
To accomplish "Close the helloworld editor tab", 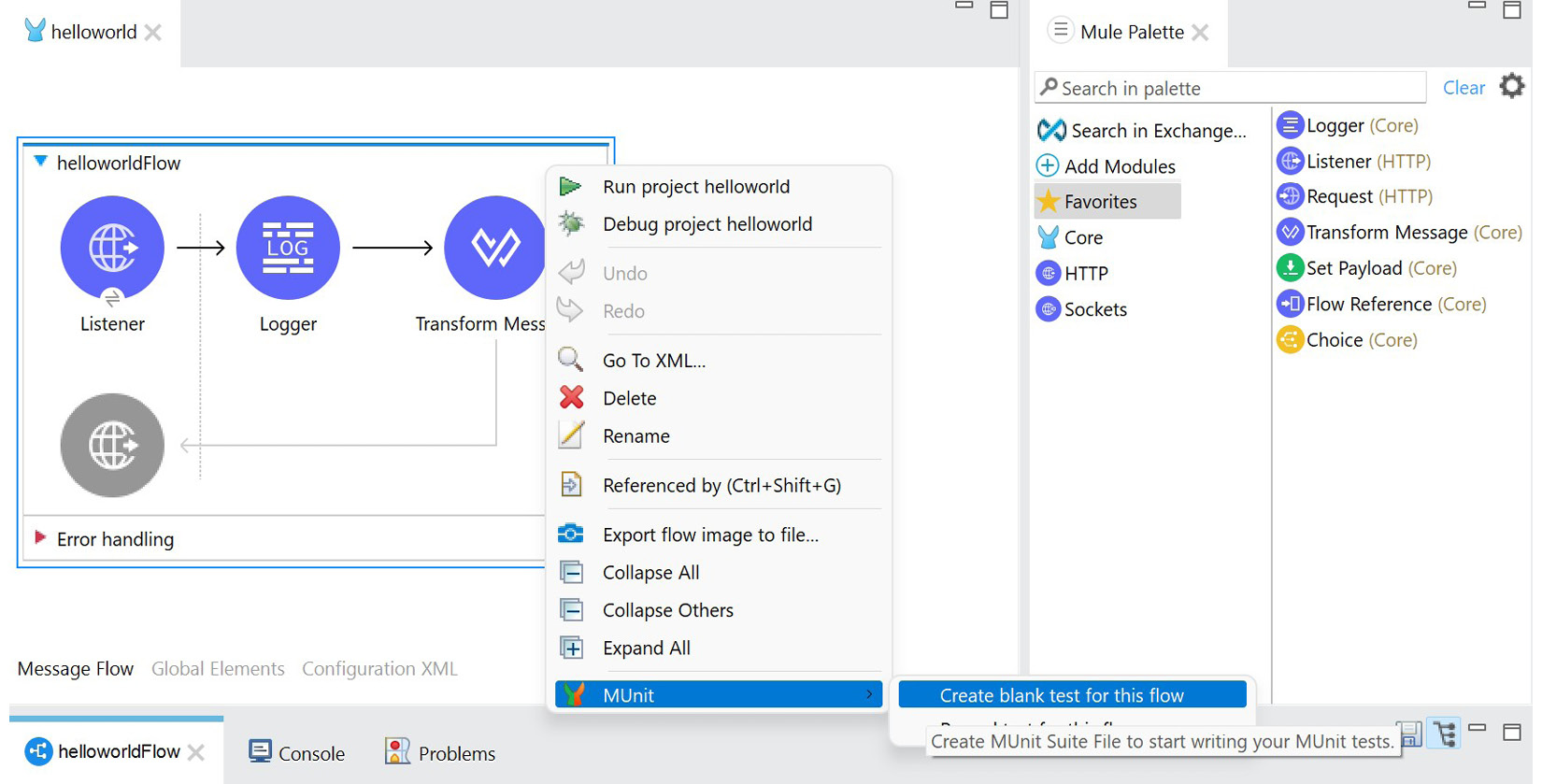I will (x=153, y=33).
